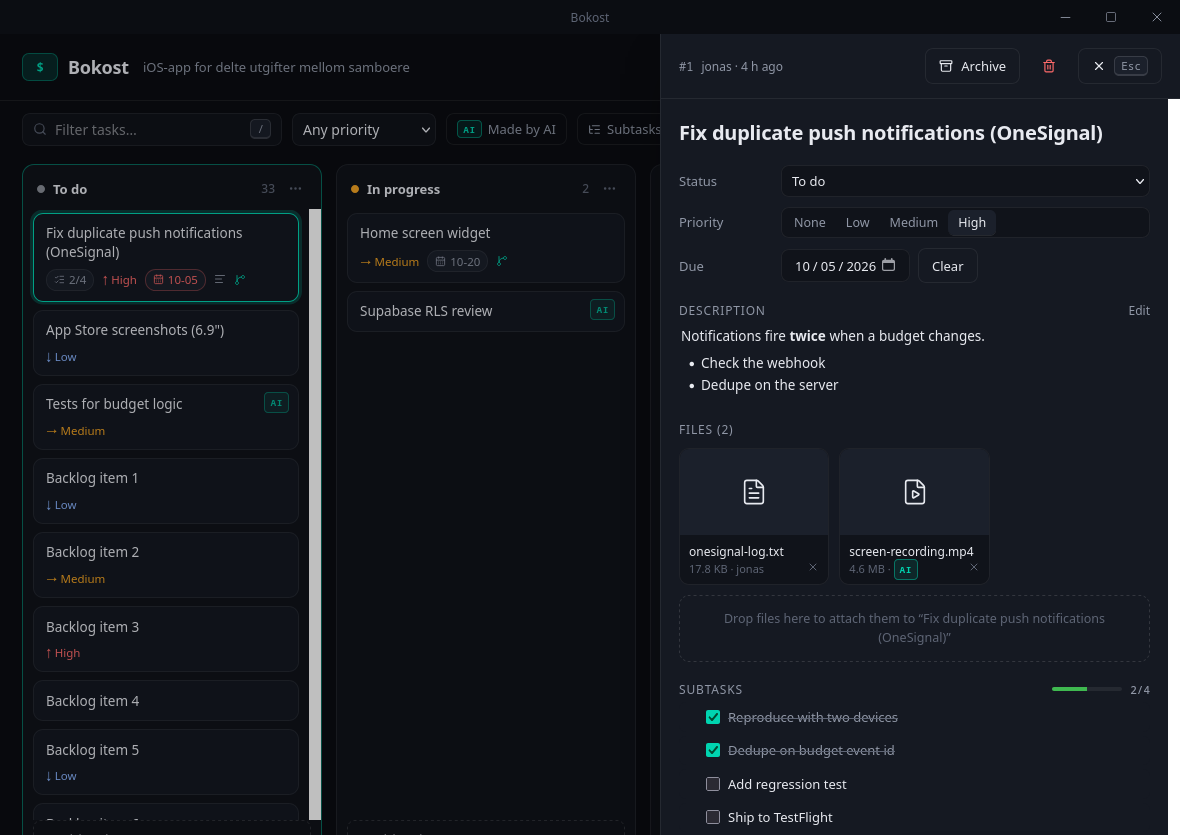Click the git branch icon on first card
The height and width of the screenshot is (835, 1180).
(x=240, y=279)
